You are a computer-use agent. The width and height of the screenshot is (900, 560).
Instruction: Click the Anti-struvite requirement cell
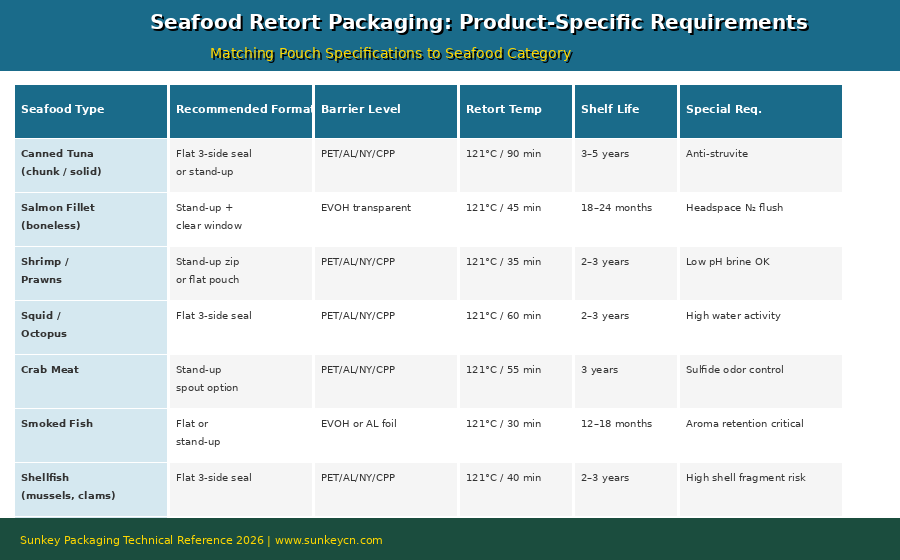717,154
